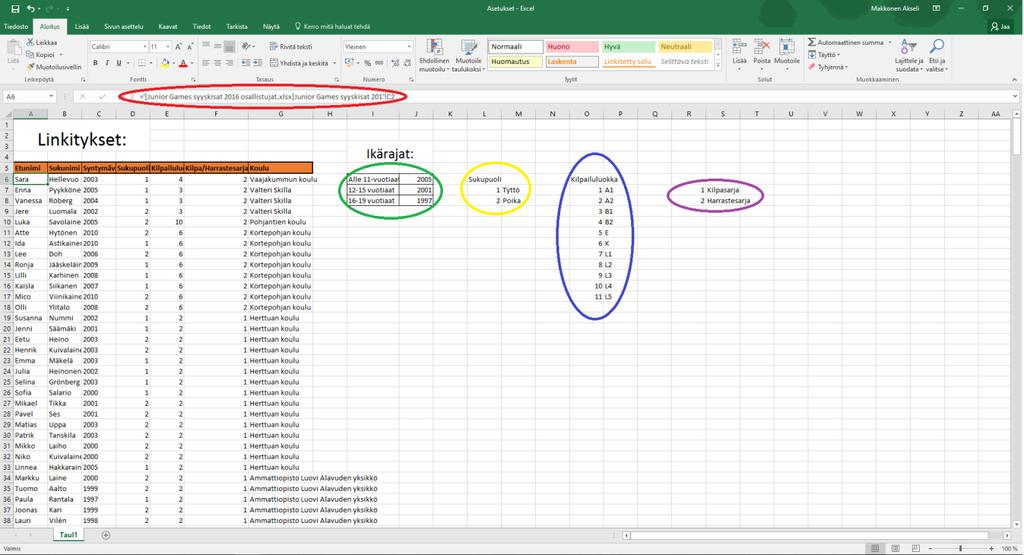Image resolution: width=1024 pixels, height=555 pixels.
Task: Adjust the zoom slider in the status bar
Action: pos(961,548)
